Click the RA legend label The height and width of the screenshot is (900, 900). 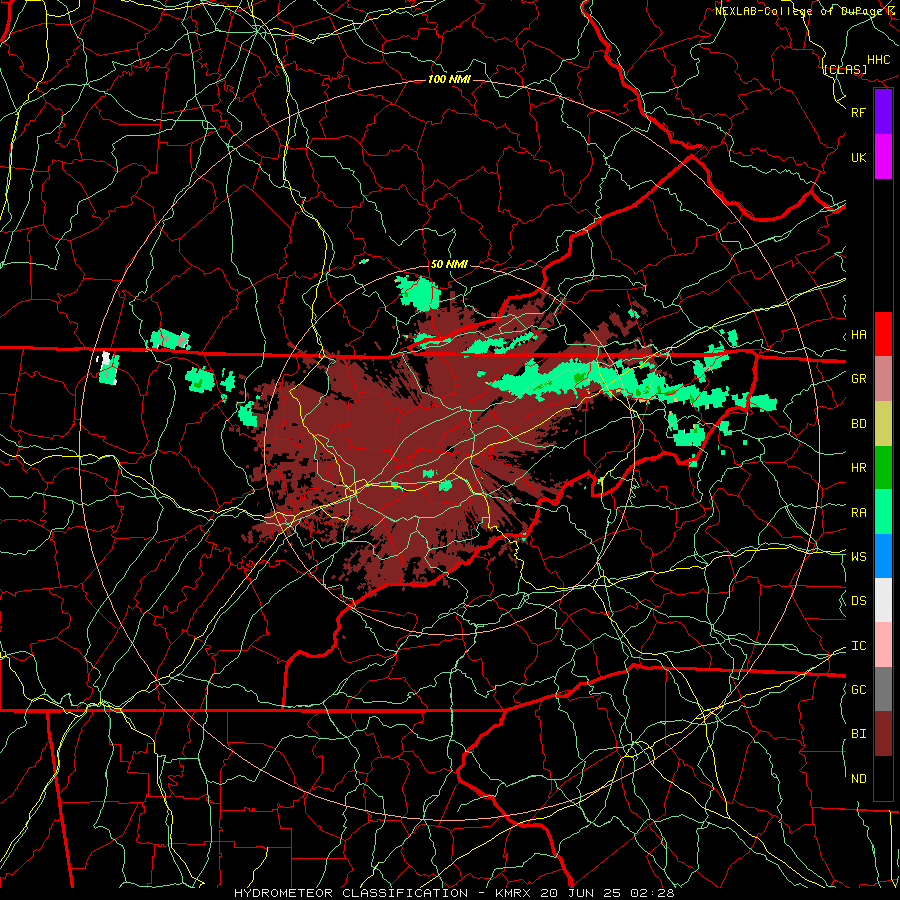(859, 512)
